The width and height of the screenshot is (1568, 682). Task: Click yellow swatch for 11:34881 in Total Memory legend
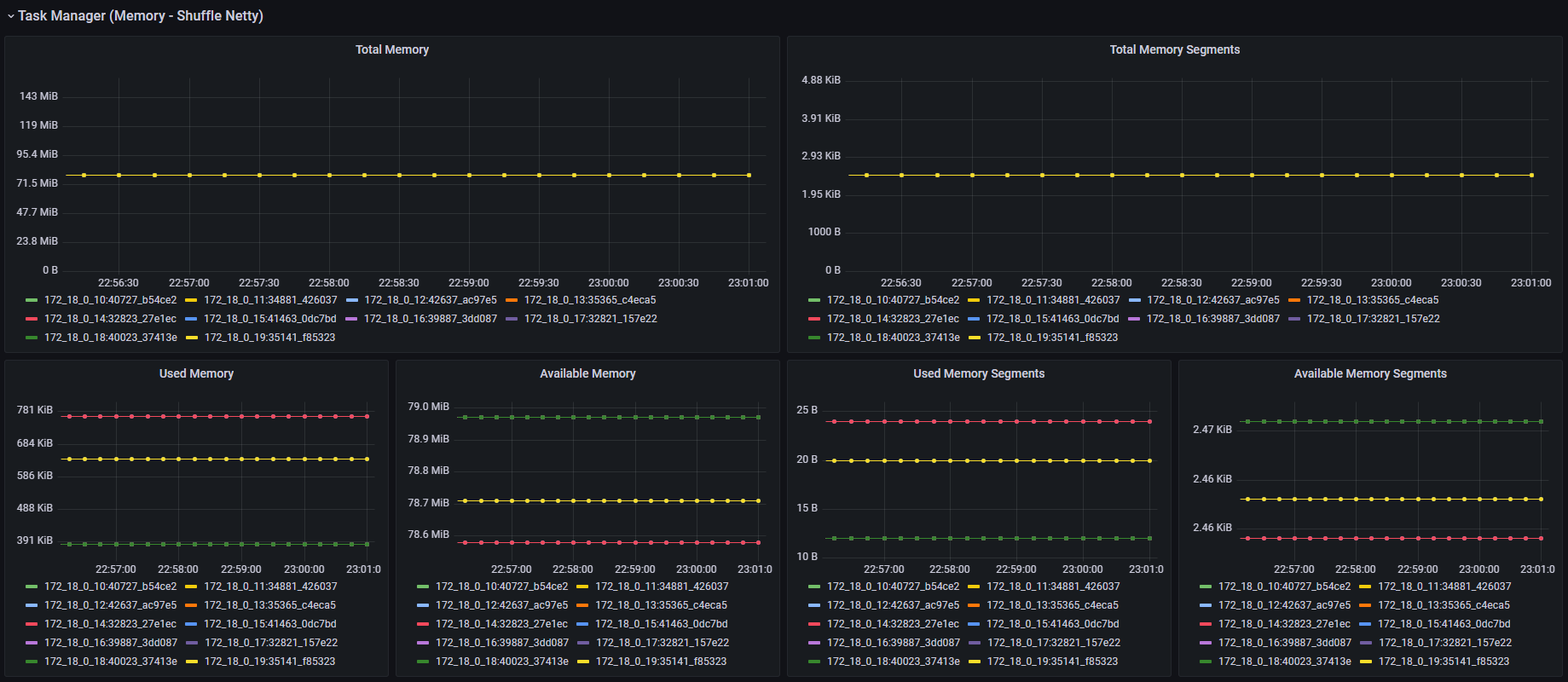coord(191,300)
